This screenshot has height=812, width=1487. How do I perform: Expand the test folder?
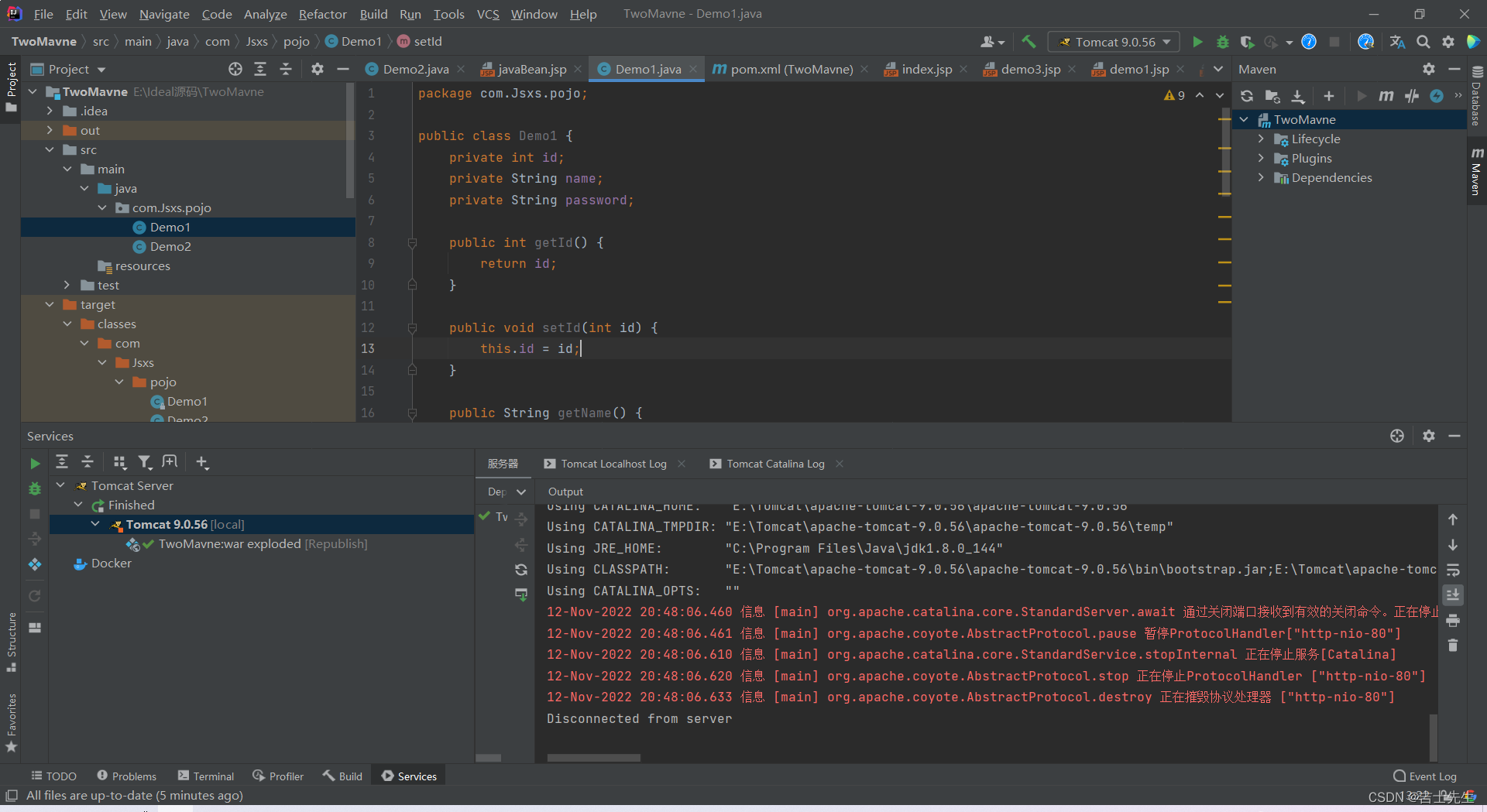click(x=67, y=285)
